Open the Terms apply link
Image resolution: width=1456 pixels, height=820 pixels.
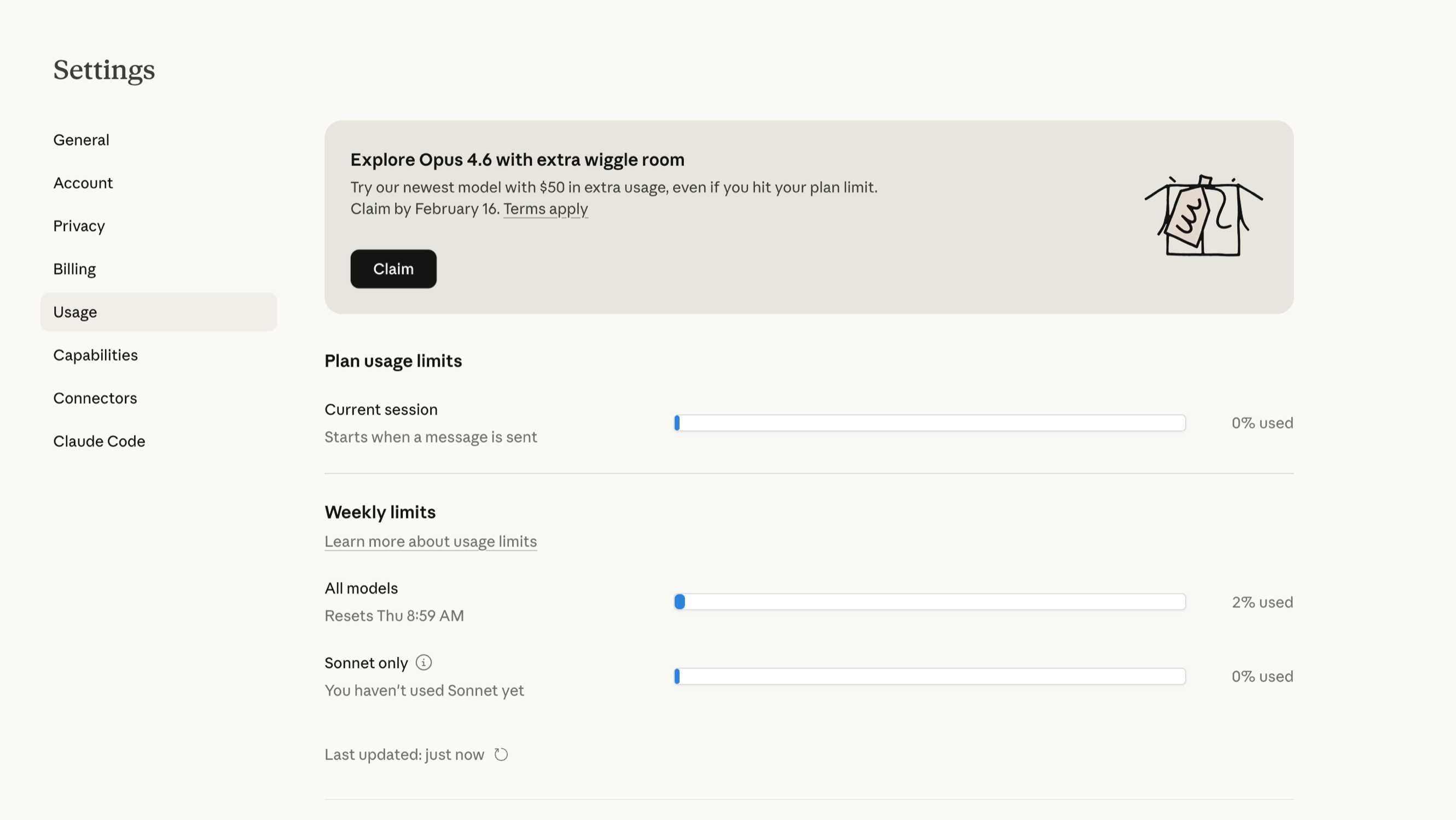click(546, 209)
